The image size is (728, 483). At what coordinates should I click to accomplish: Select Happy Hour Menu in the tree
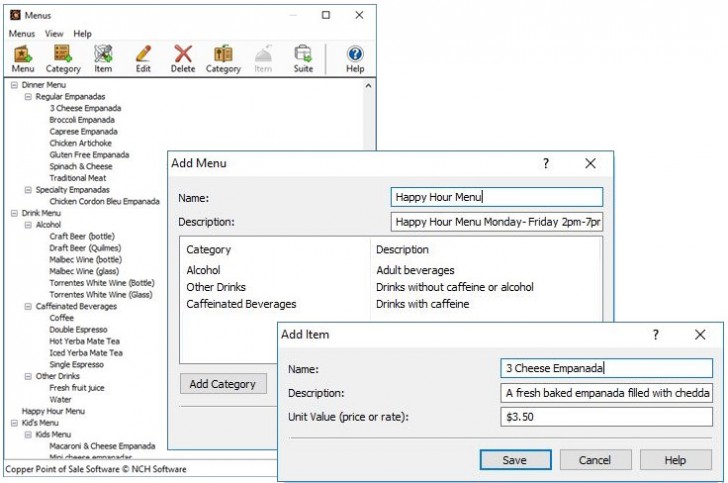click(x=53, y=411)
